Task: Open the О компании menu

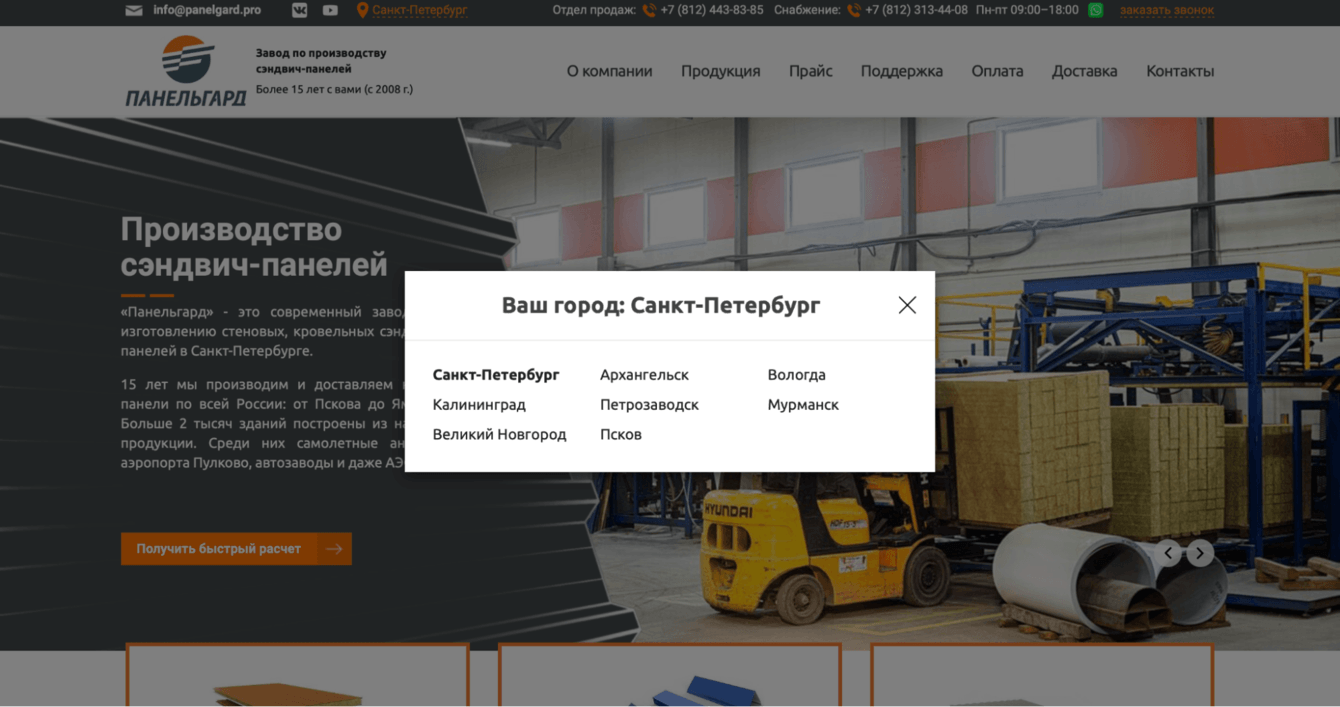Action: click(609, 71)
